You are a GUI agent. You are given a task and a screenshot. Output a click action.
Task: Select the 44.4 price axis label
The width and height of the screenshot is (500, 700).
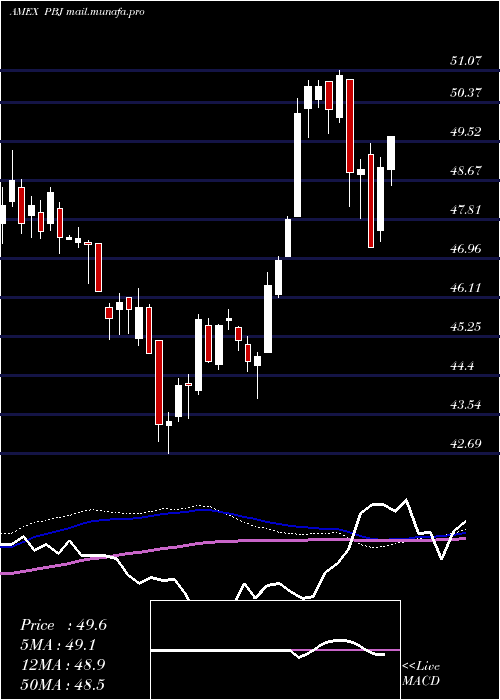pos(462,366)
